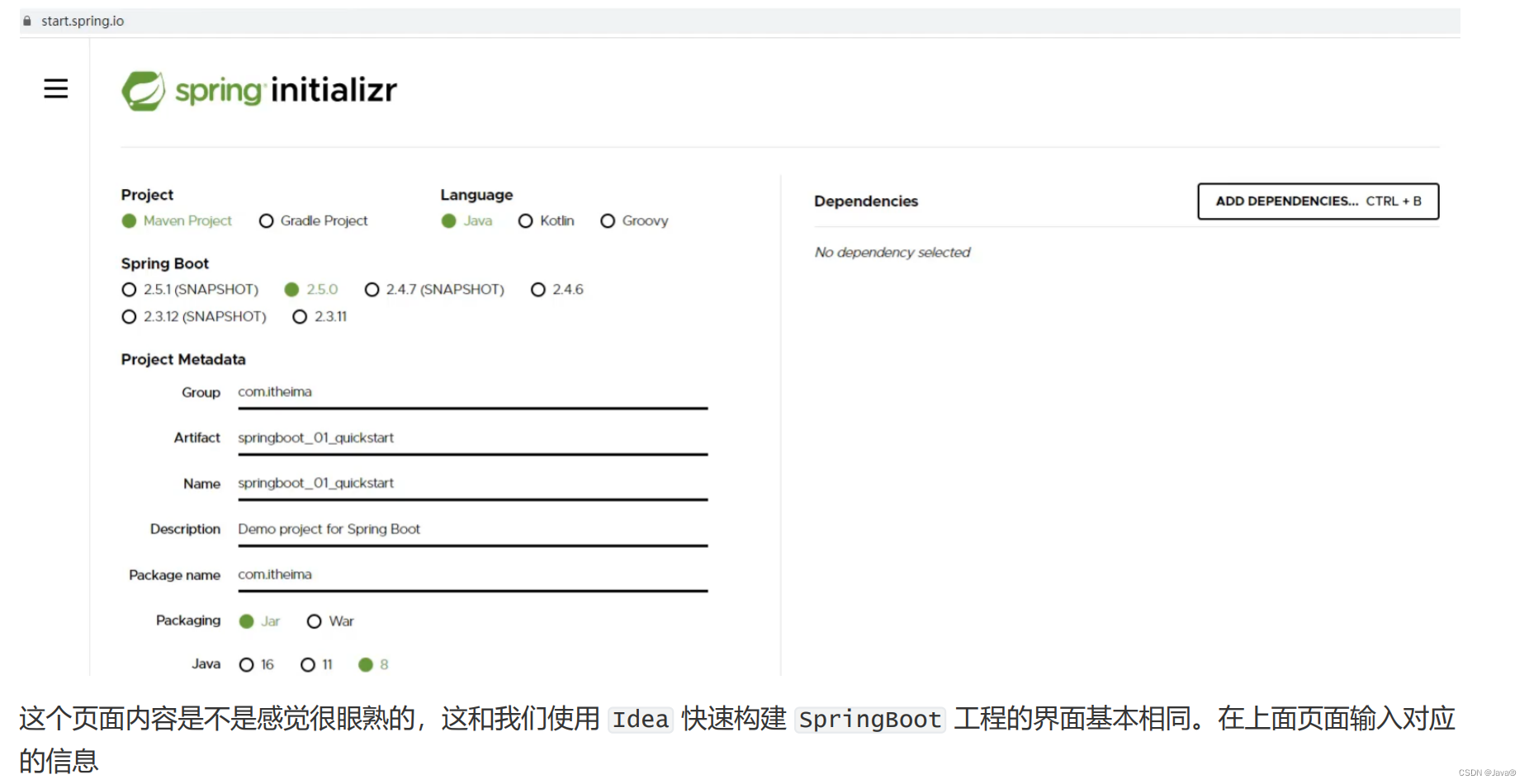
Task: Select Java version 16
Action: coord(246,664)
